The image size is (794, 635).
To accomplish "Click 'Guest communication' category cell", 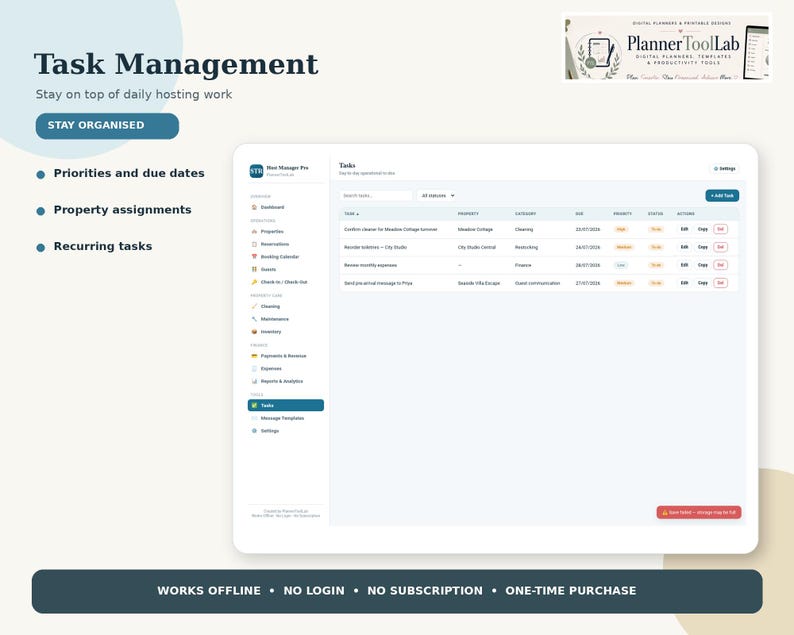I will pos(537,283).
